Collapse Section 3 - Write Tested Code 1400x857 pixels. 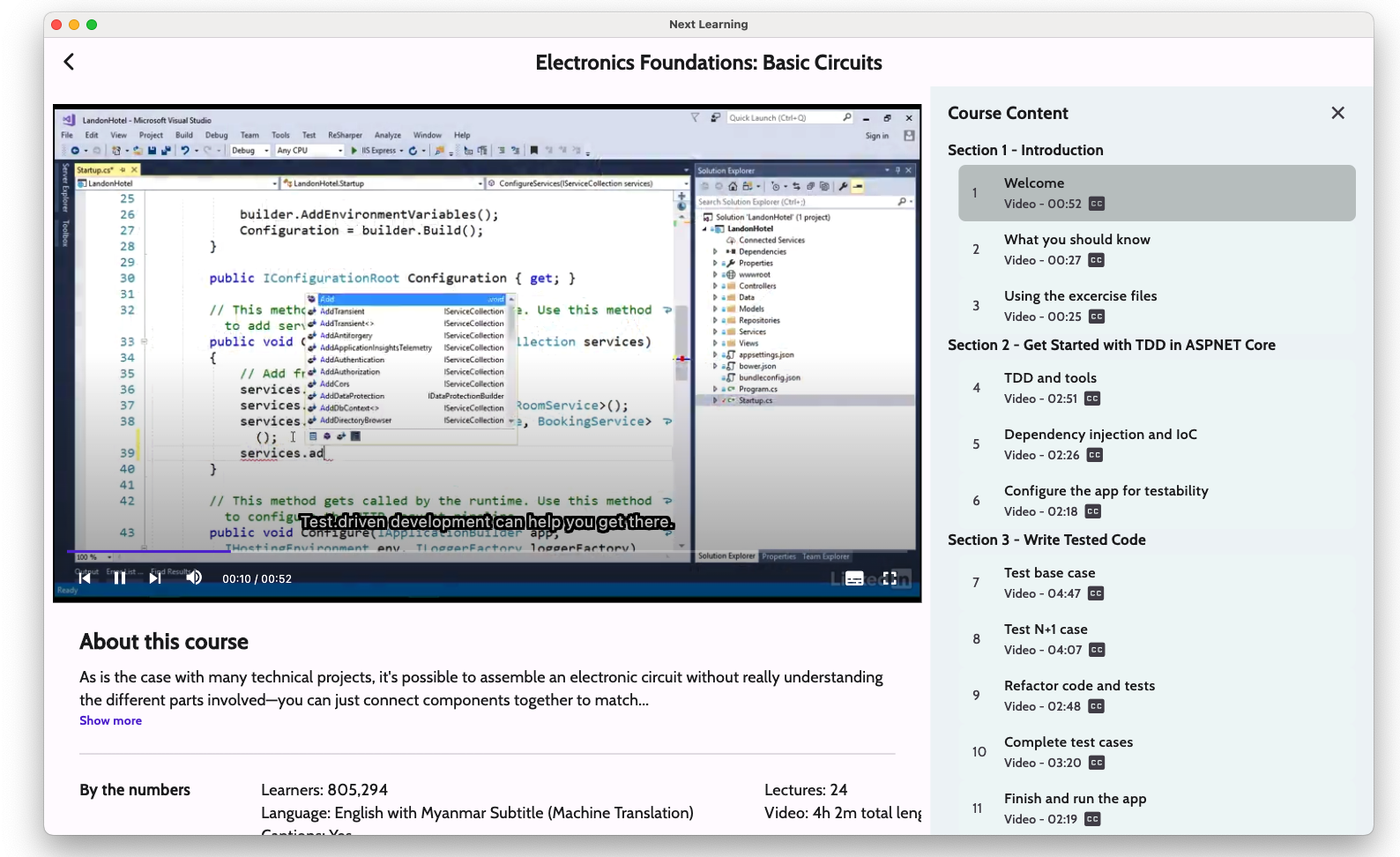point(1046,540)
